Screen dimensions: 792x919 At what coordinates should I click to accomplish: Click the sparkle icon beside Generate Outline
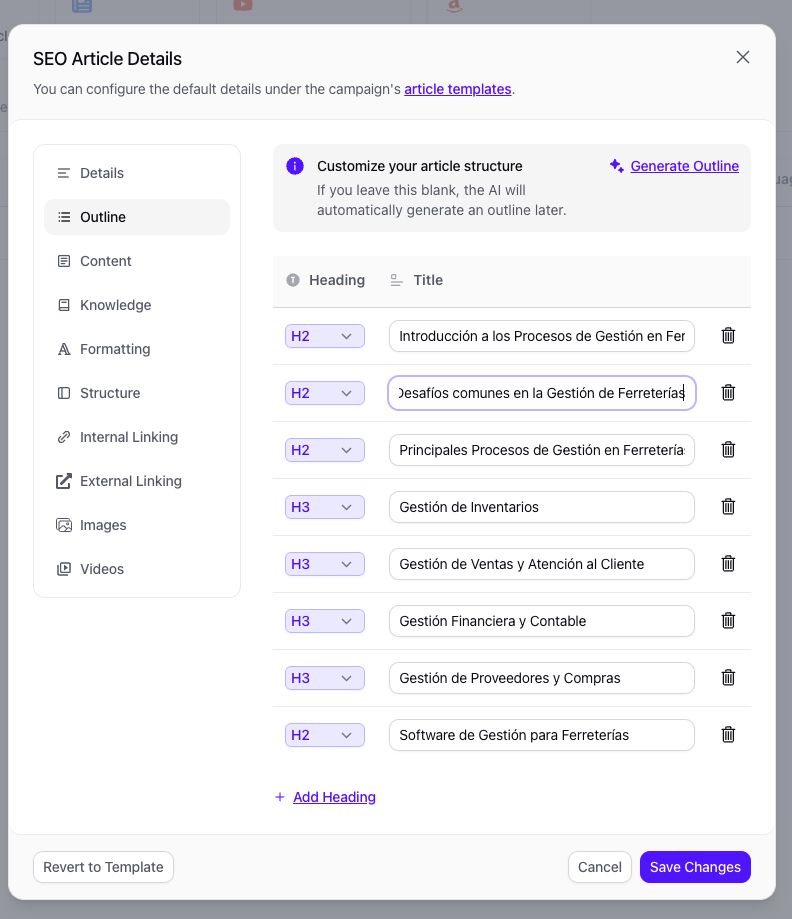(616, 166)
